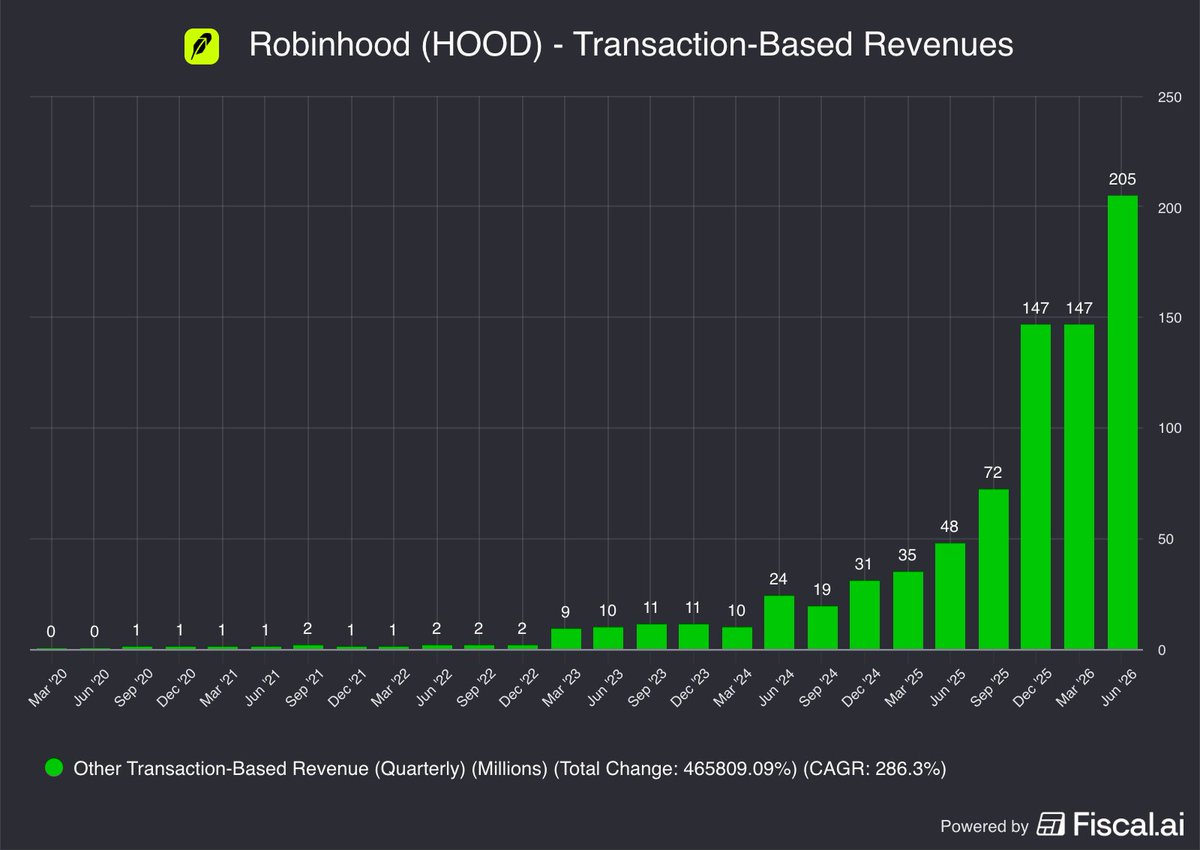The image size is (1200, 850).
Task: Click the Fiscal.ai wordmark
Action: coord(1128,825)
